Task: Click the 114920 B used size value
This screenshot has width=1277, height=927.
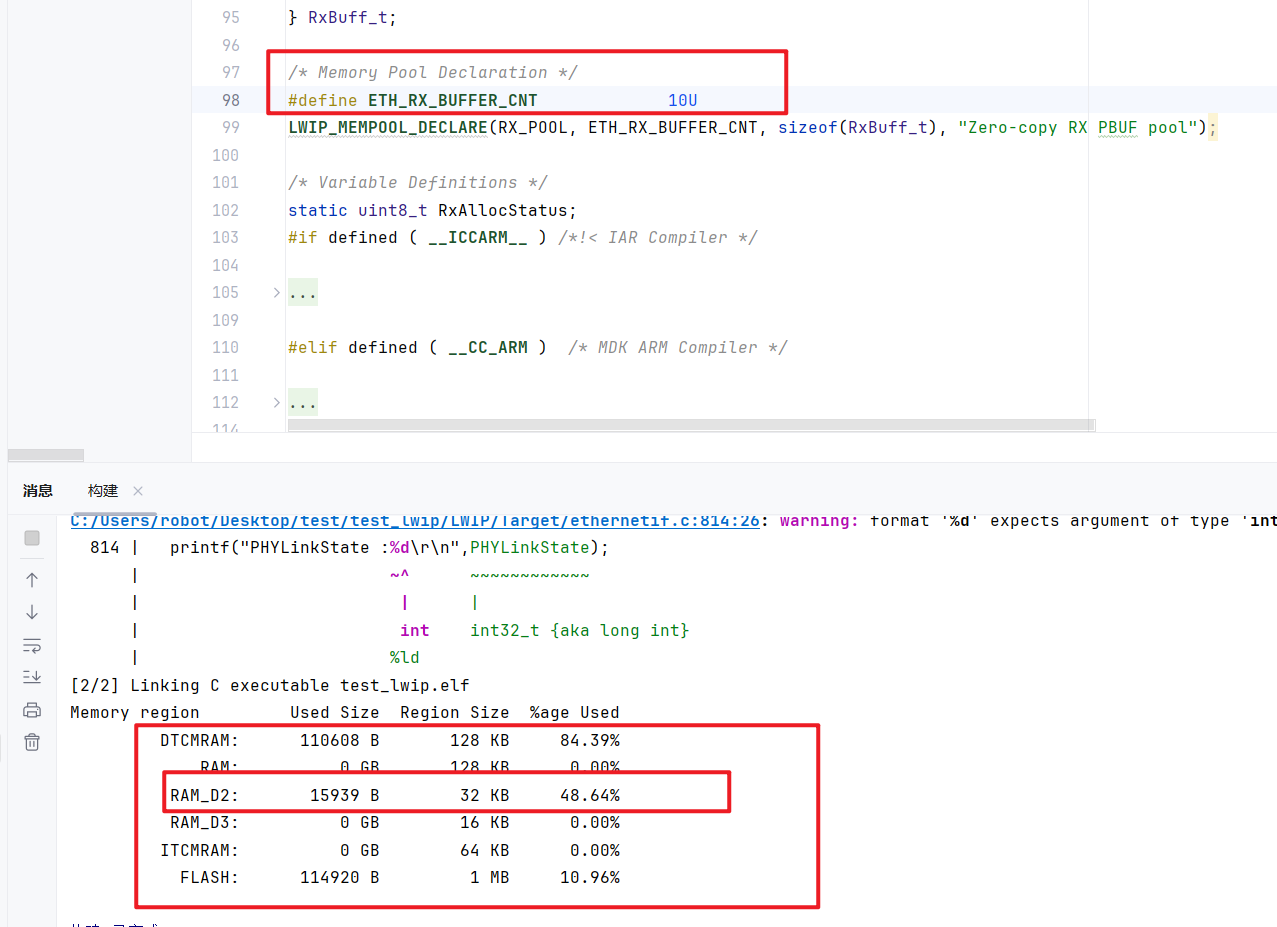Action: click(340, 877)
